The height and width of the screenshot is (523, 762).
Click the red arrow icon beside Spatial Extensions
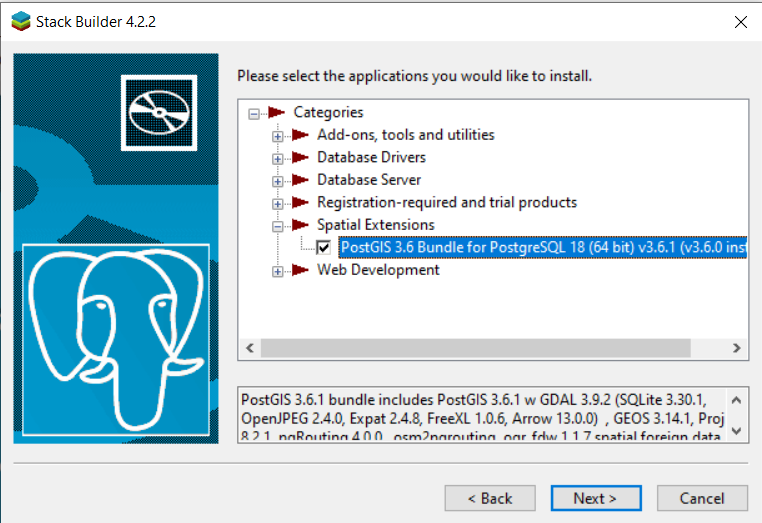[300, 225]
